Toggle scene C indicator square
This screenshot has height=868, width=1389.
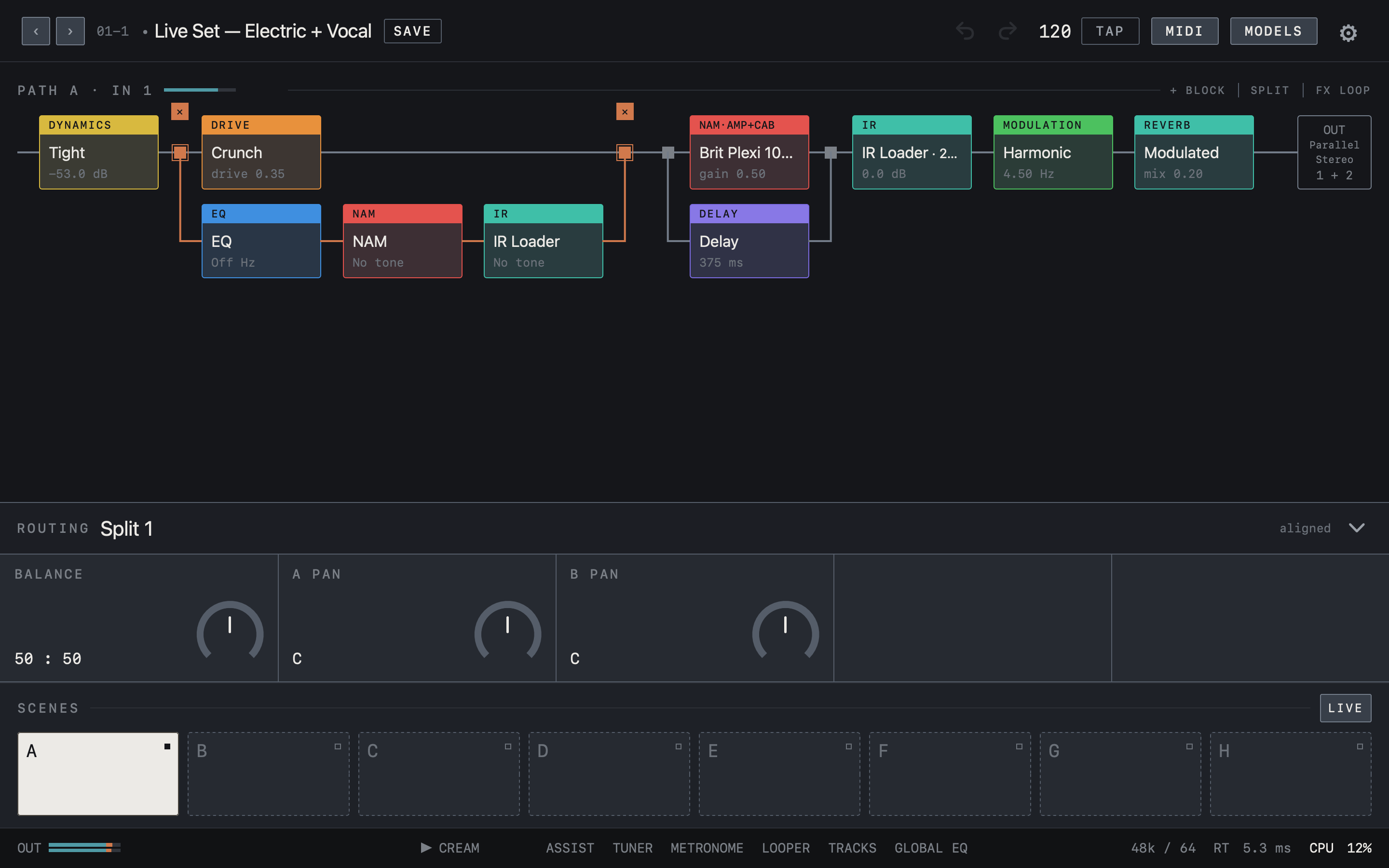tap(508, 746)
